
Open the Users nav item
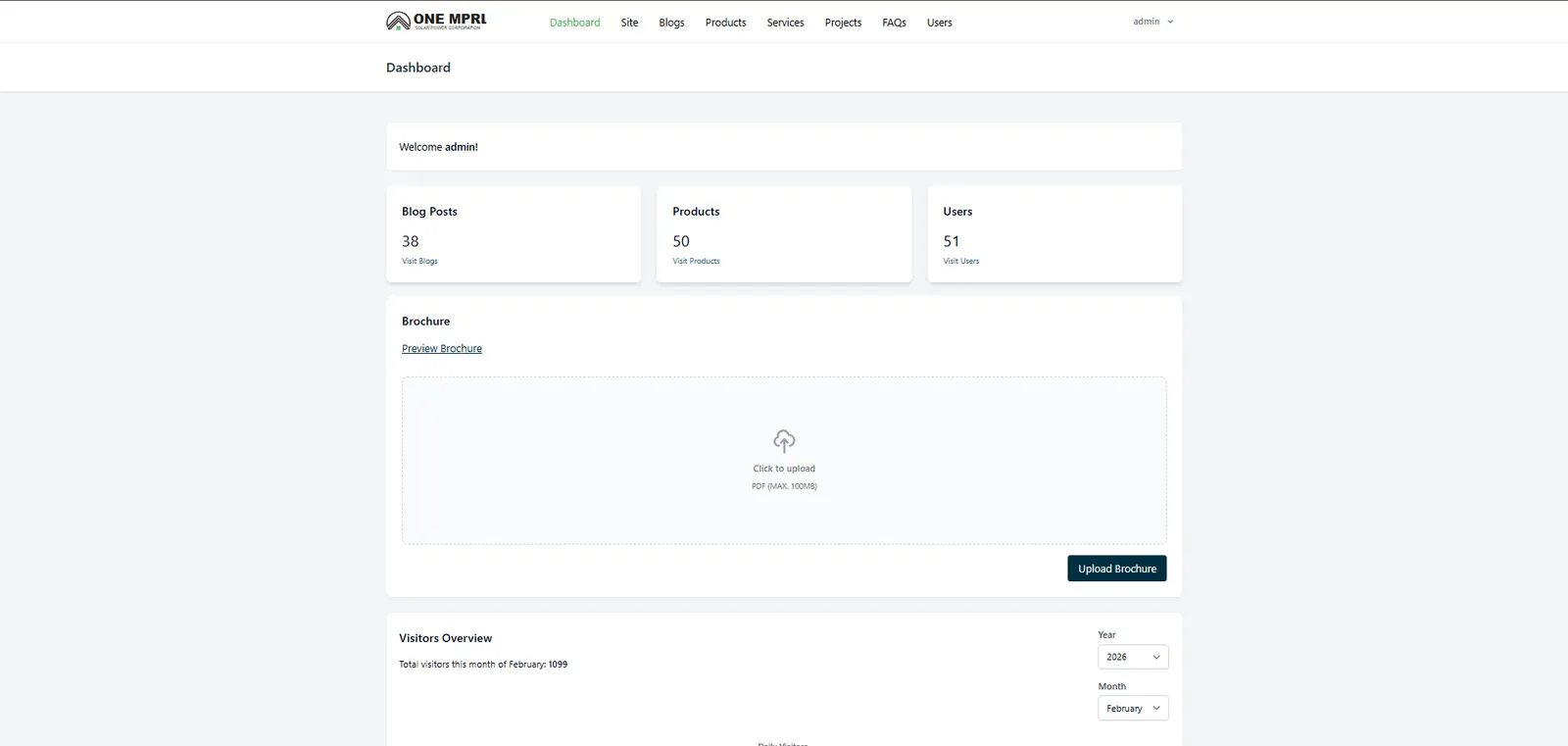[939, 23]
